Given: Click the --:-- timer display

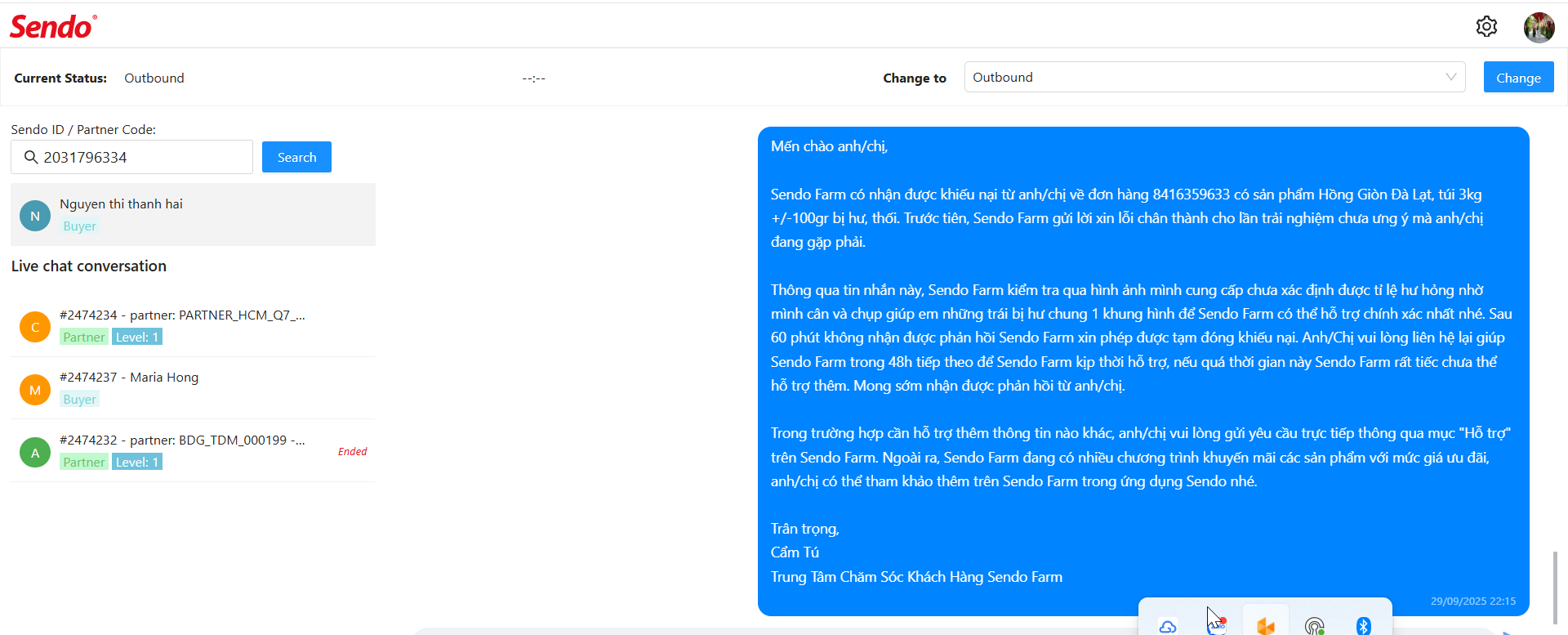Looking at the screenshot, I should pos(534,78).
